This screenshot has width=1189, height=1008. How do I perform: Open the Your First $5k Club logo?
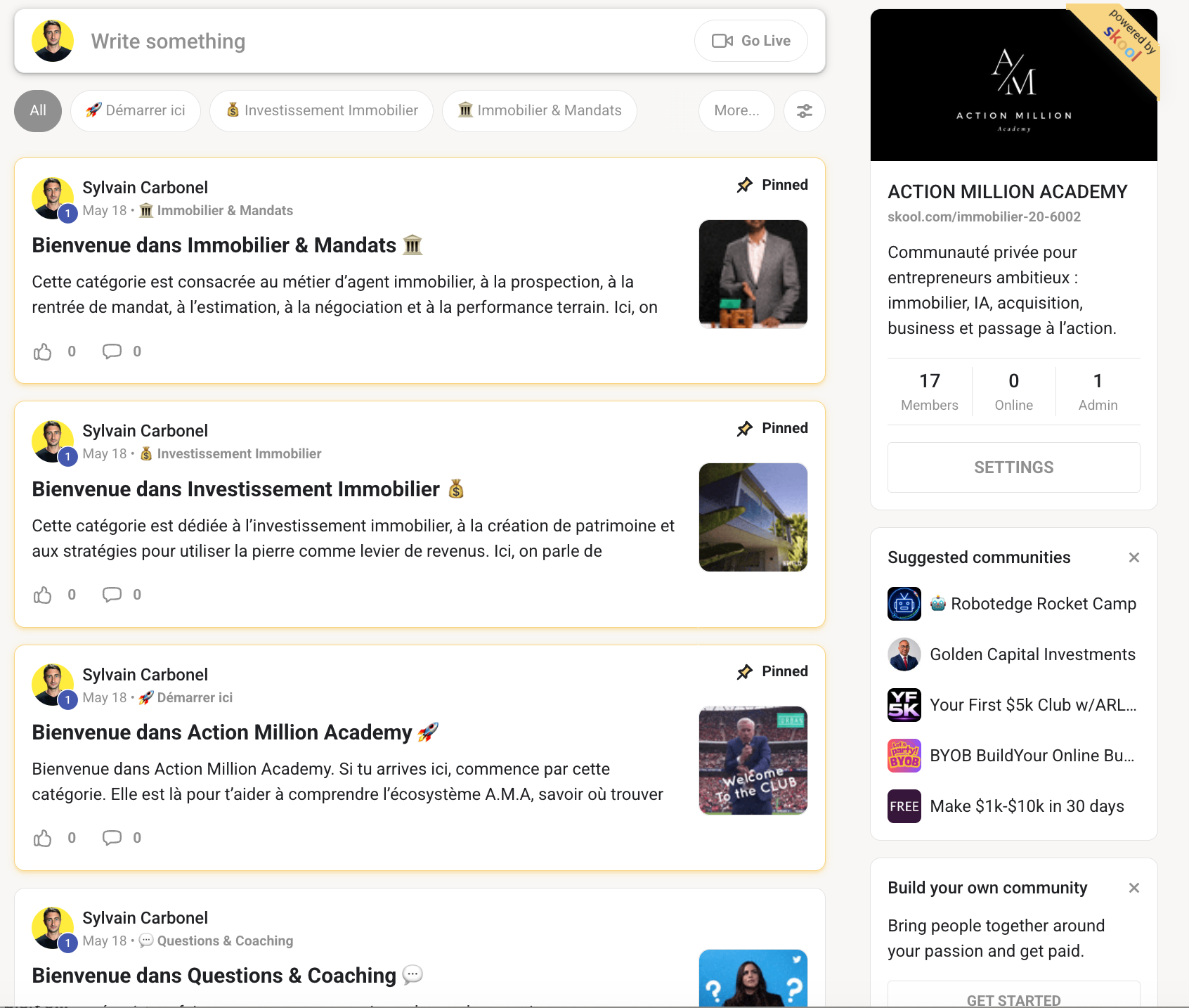[904, 705]
